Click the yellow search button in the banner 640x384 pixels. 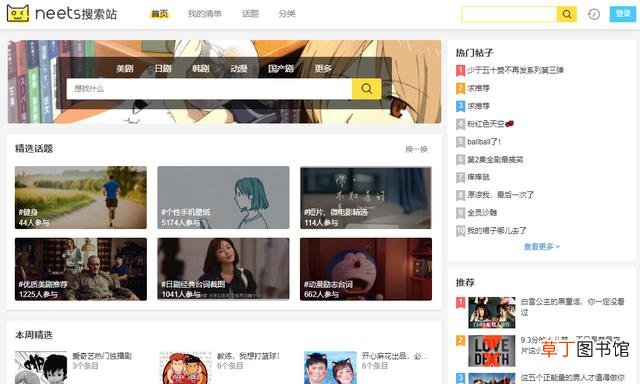pyautogui.click(x=367, y=89)
